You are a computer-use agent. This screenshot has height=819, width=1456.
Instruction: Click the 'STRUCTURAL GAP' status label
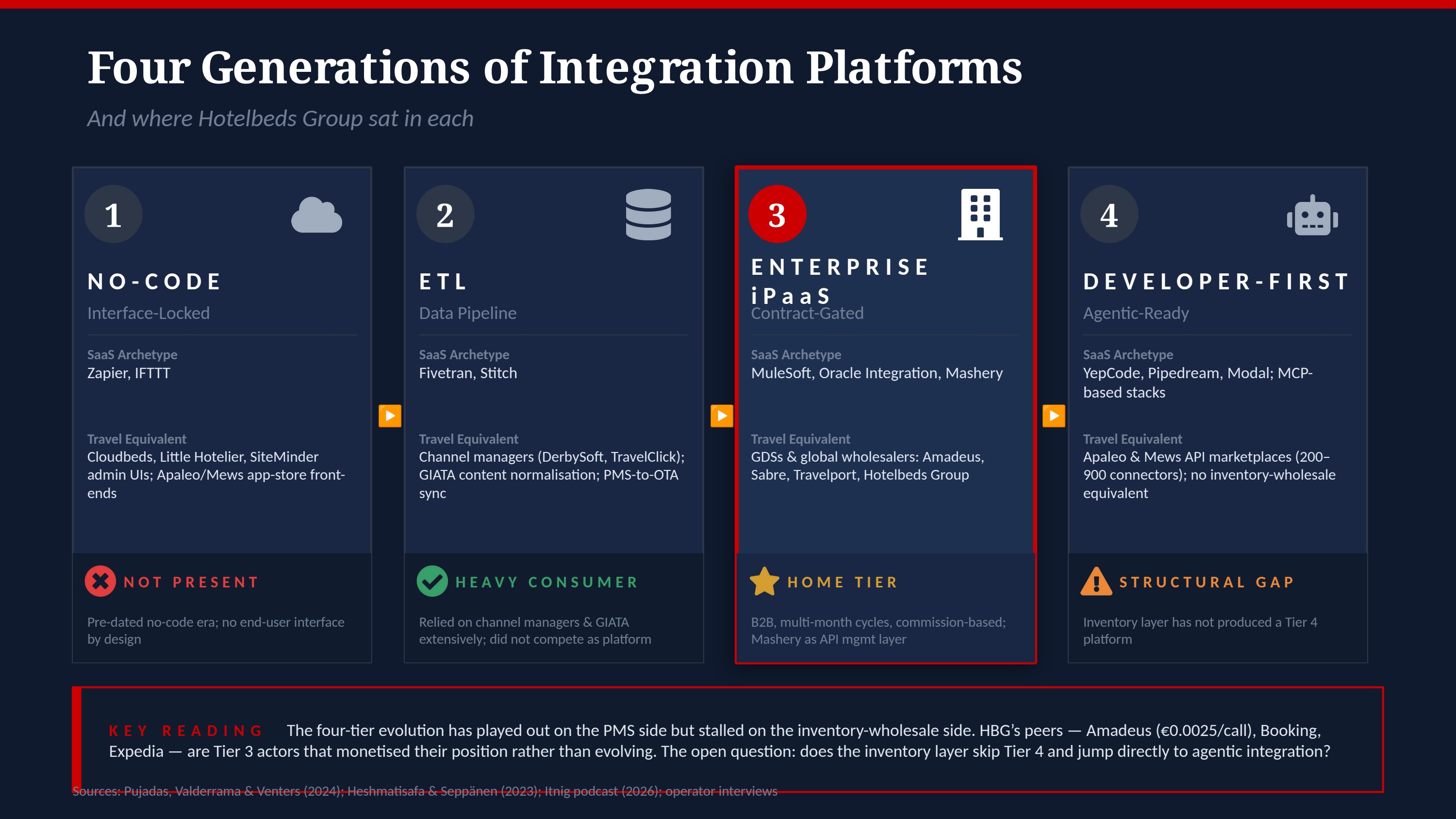tap(1206, 582)
